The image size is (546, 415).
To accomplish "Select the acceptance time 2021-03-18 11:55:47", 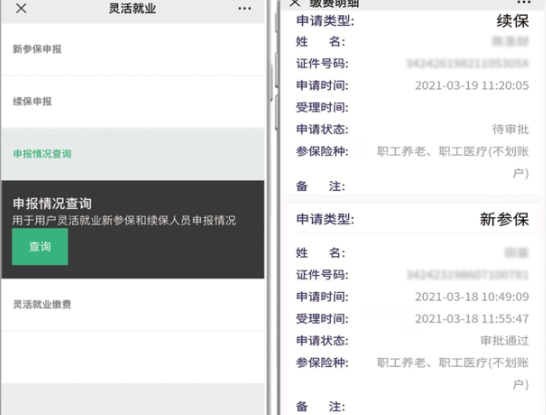I will (x=472, y=319).
